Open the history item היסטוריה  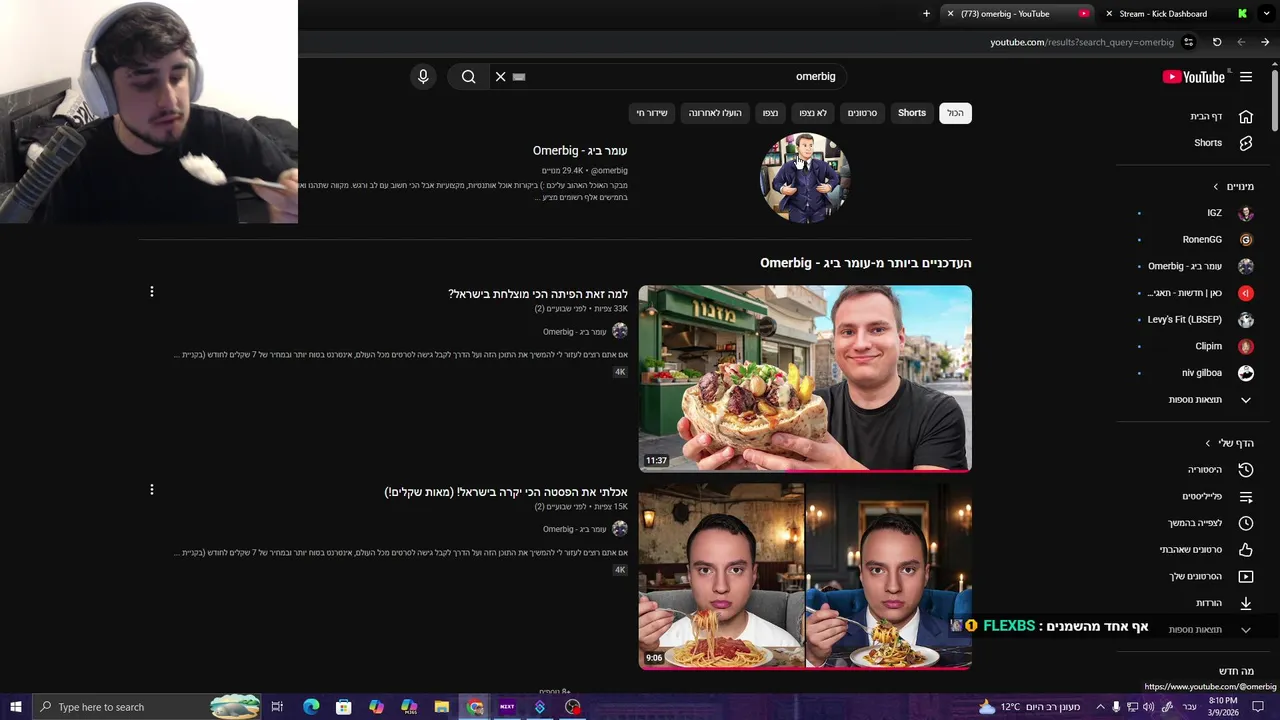point(1222,470)
